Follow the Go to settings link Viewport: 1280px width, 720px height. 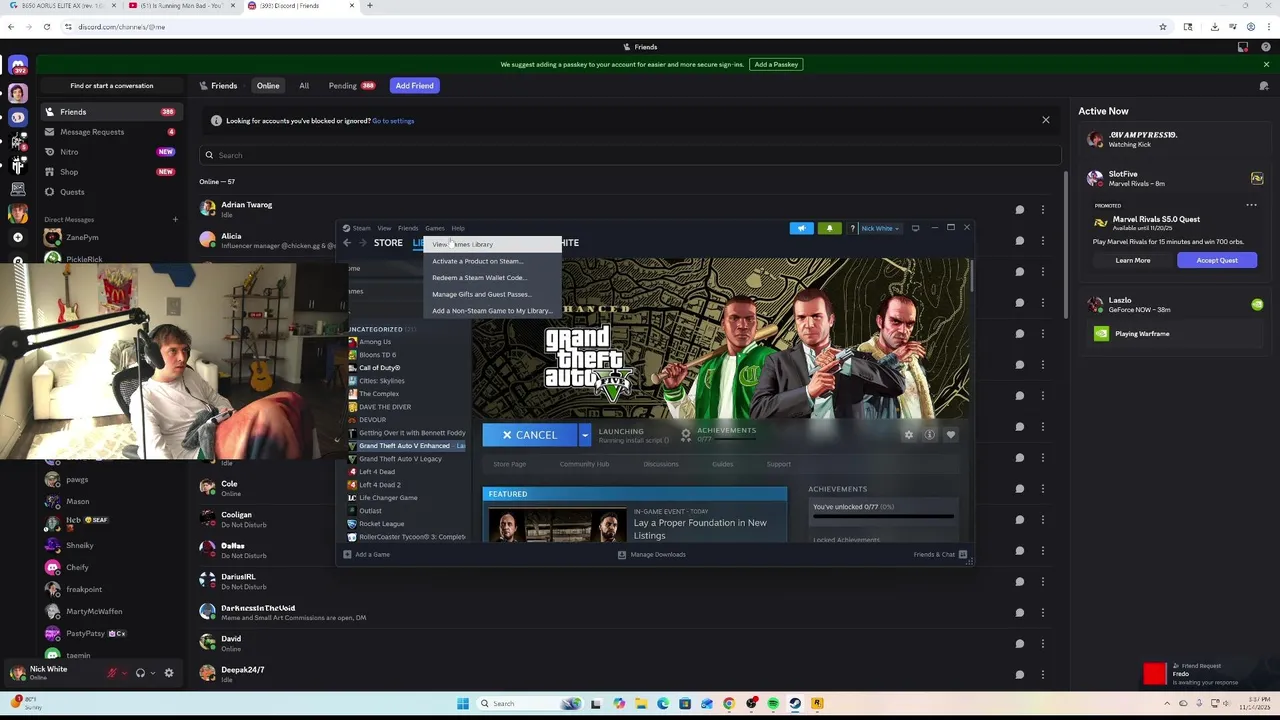393,121
